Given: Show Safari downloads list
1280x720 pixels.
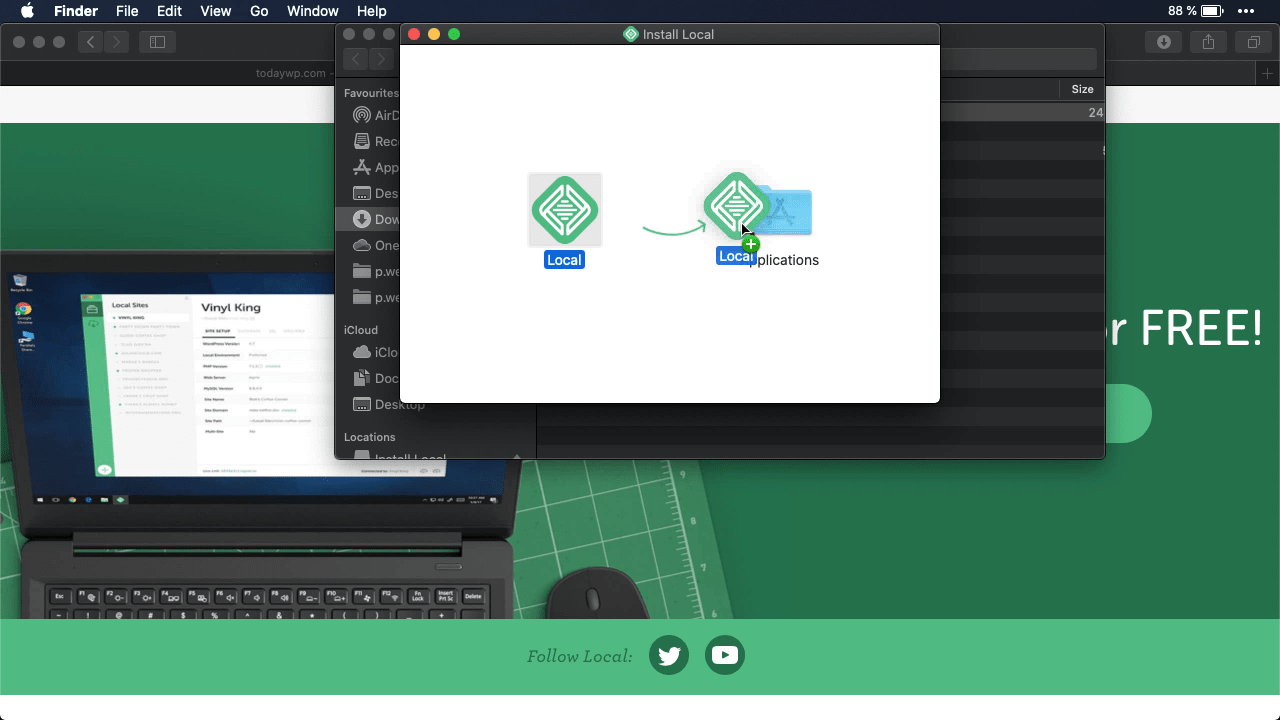Looking at the screenshot, I should click(1164, 42).
